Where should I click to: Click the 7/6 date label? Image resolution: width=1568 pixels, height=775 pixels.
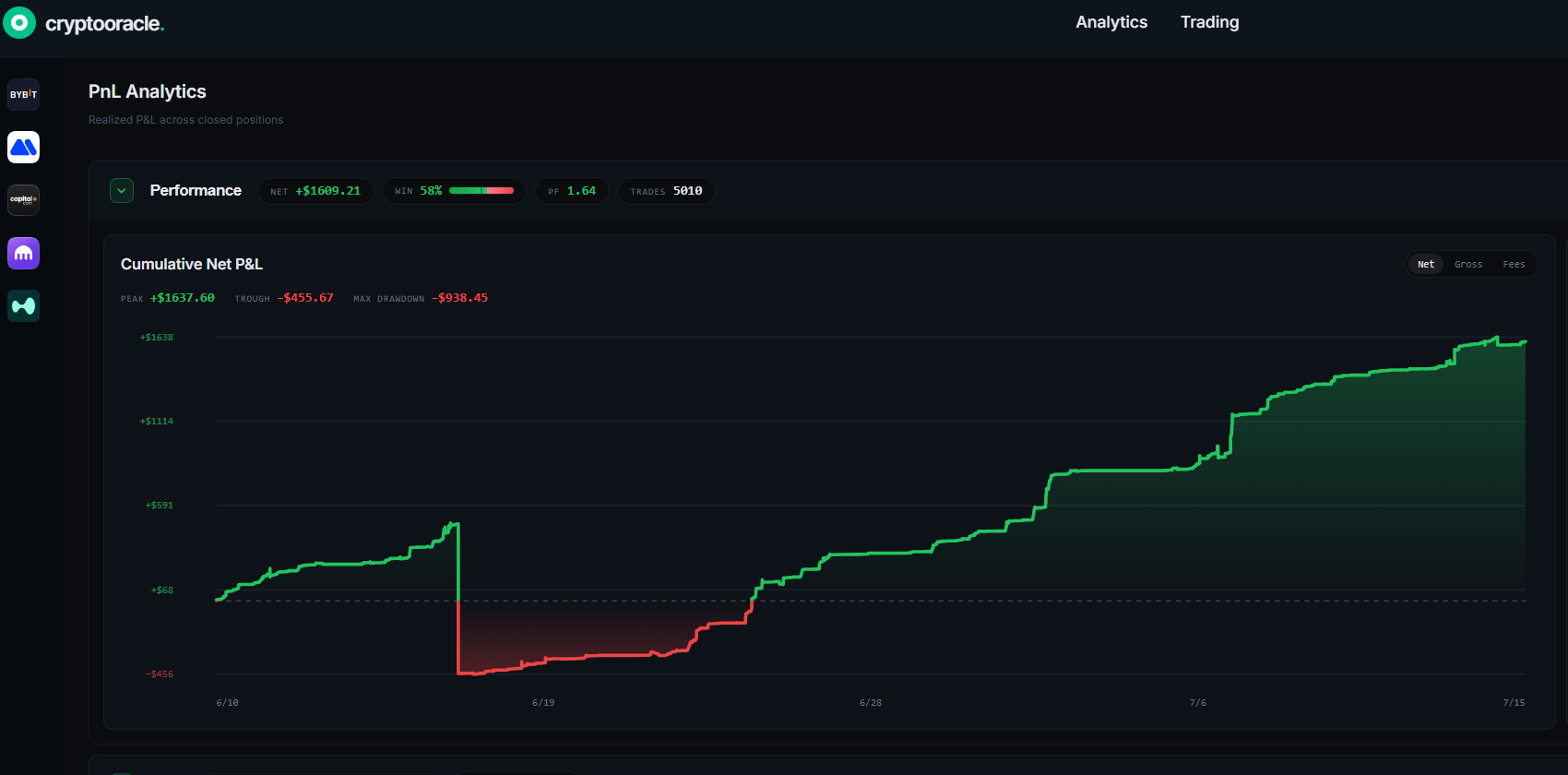1198,703
